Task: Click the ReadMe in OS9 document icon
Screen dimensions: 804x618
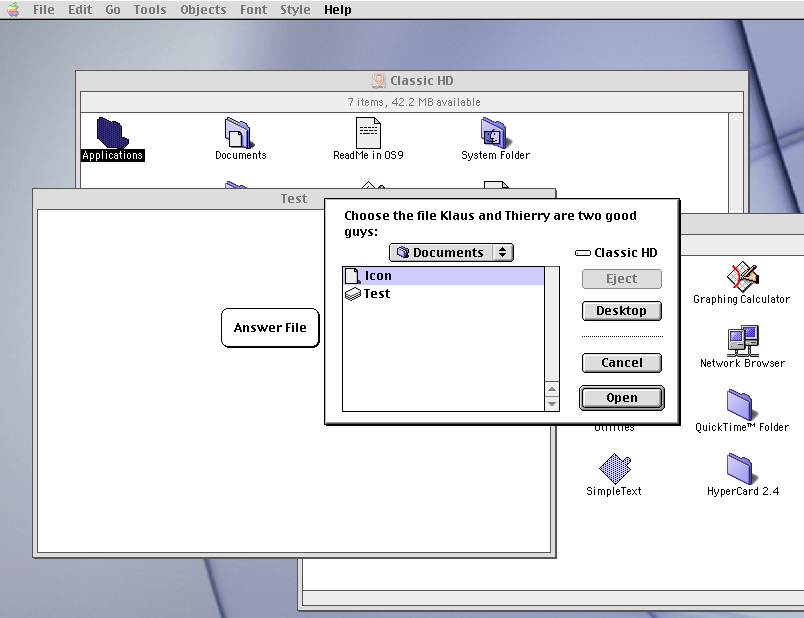Action: [368, 132]
